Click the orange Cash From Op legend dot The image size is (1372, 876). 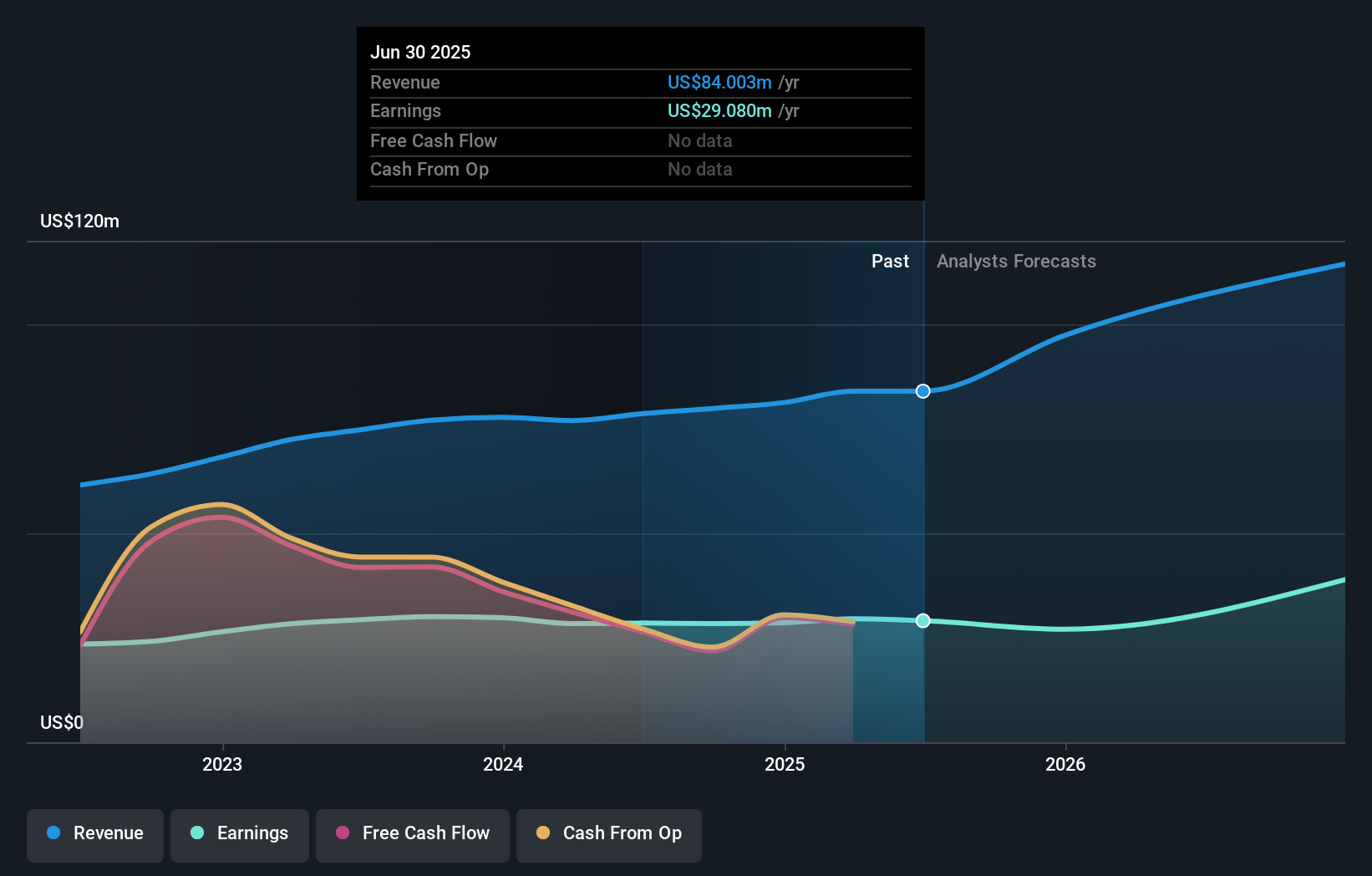pyautogui.click(x=543, y=833)
